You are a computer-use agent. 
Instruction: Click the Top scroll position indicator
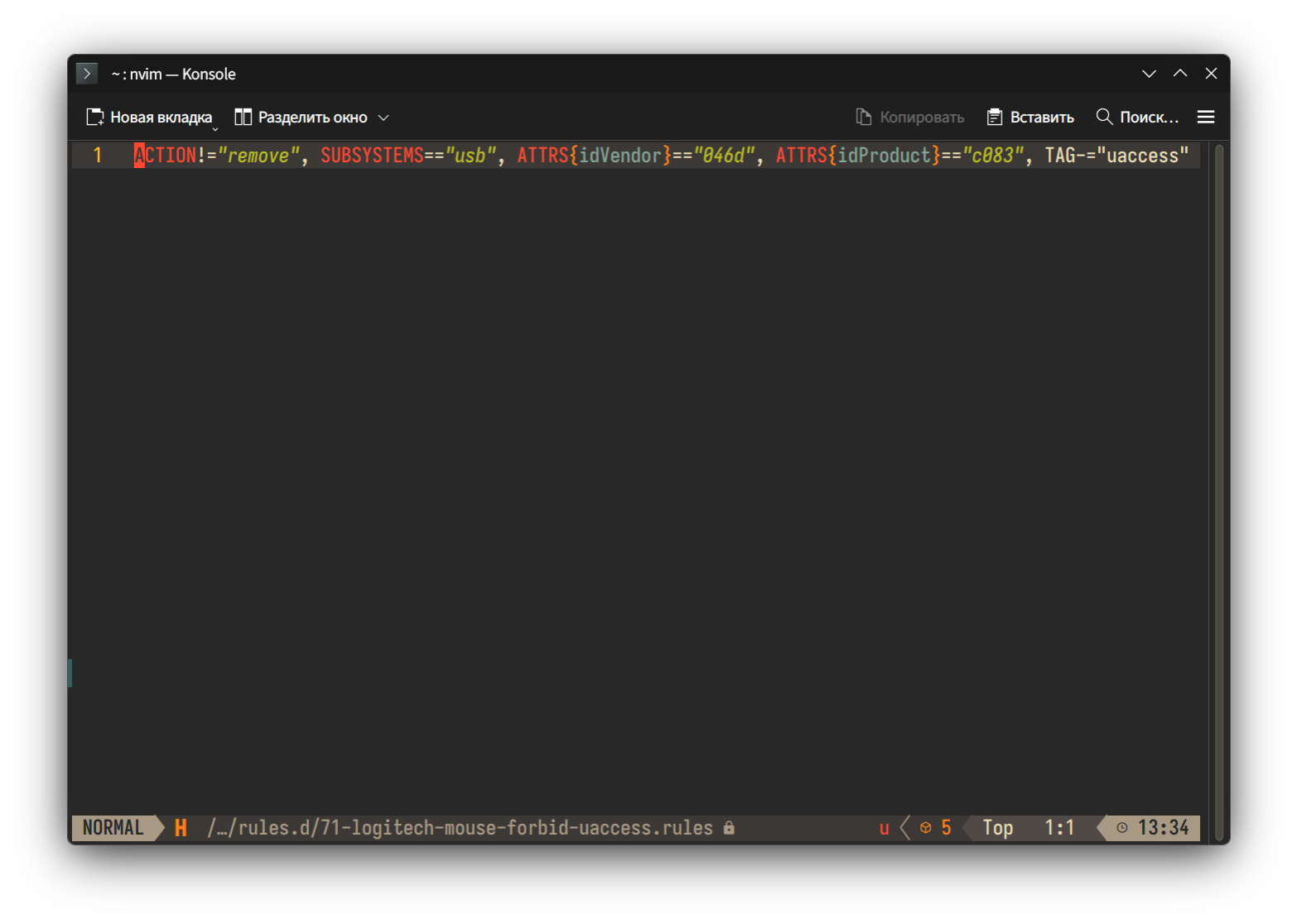(998, 828)
